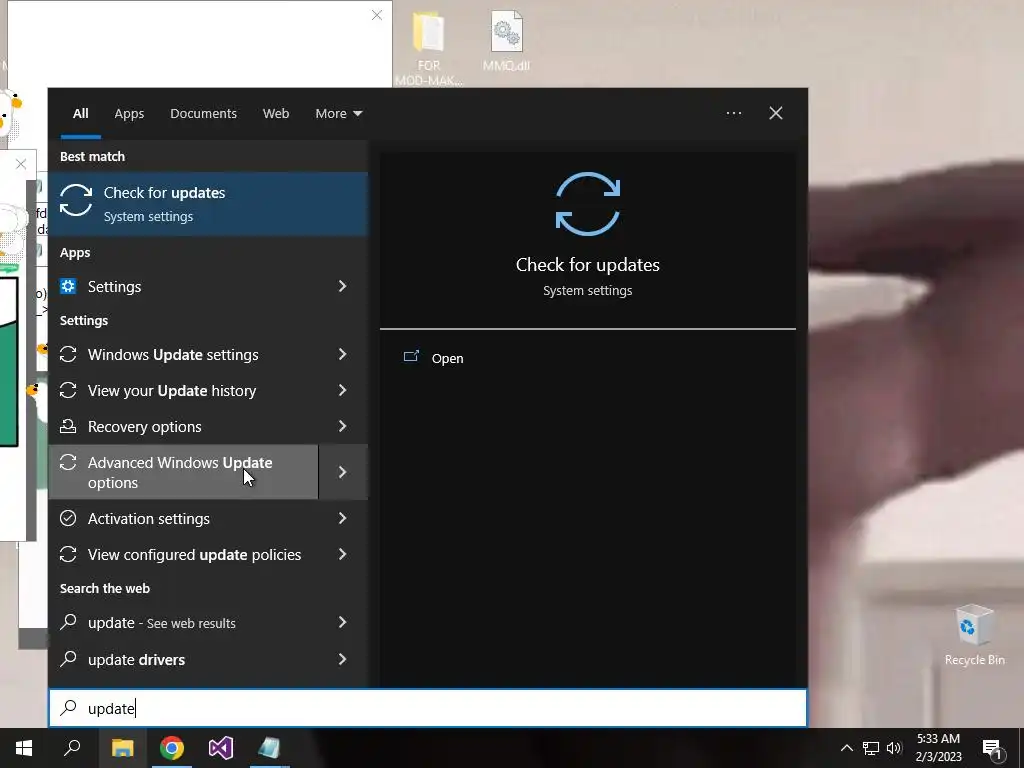Image resolution: width=1024 pixels, height=768 pixels.
Task: Switch to the Apps search tab
Action: (x=129, y=114)
